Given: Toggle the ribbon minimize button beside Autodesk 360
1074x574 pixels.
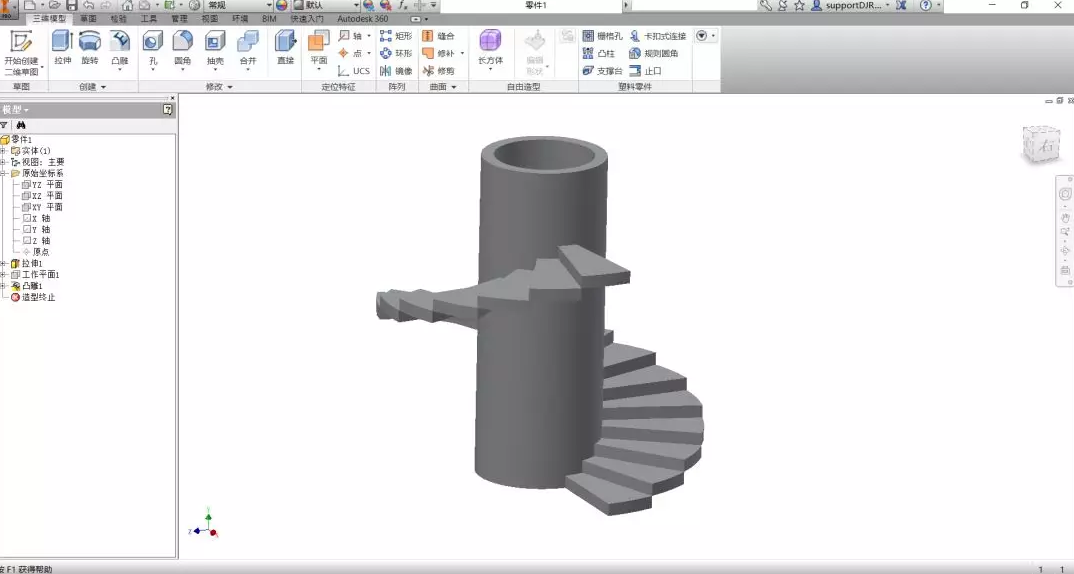Looking at the screenshot, I should pos(415,19).
